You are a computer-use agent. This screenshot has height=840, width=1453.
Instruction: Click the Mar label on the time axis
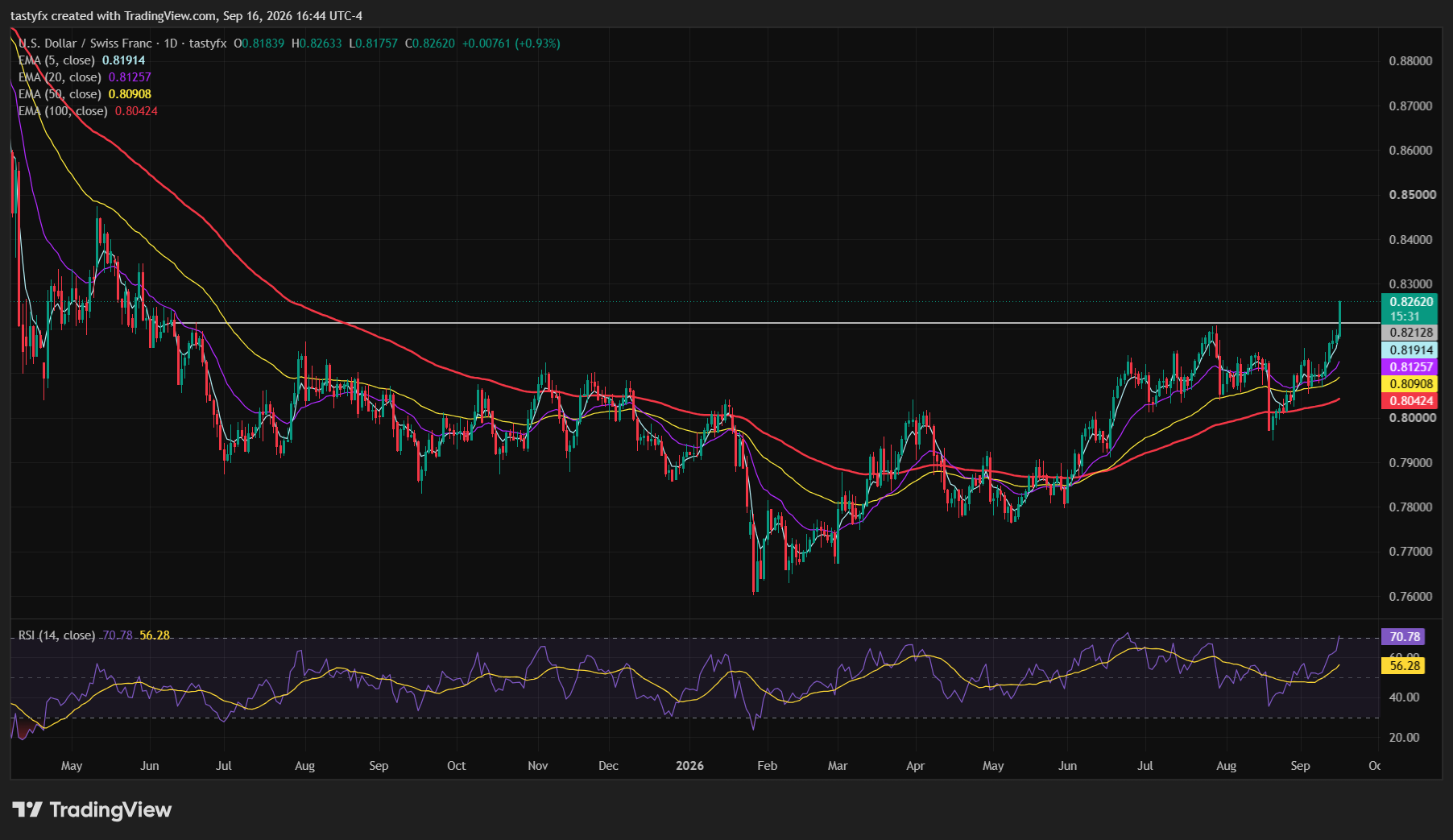coord(838,766)
